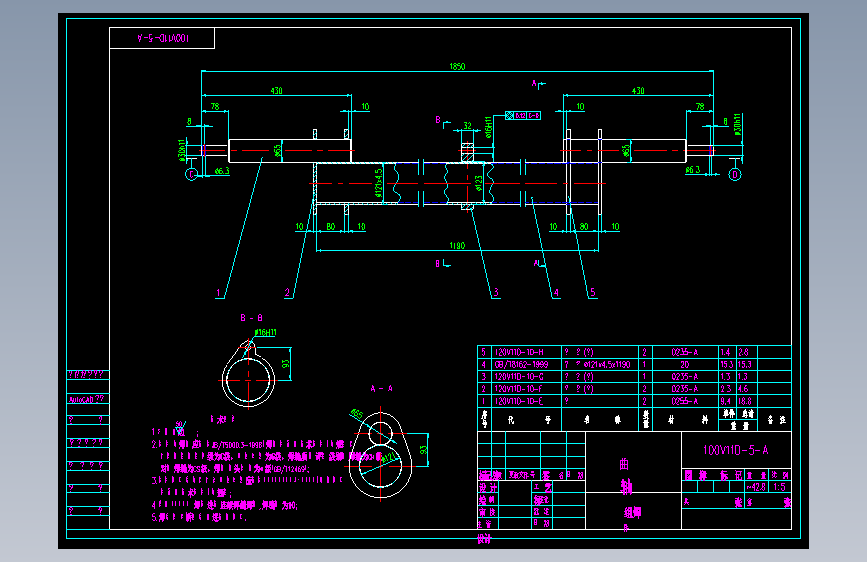Image resolution: width=867 pixels, height=562 pixels.
Task: Click part callout number 1
Action: (218, 293)
